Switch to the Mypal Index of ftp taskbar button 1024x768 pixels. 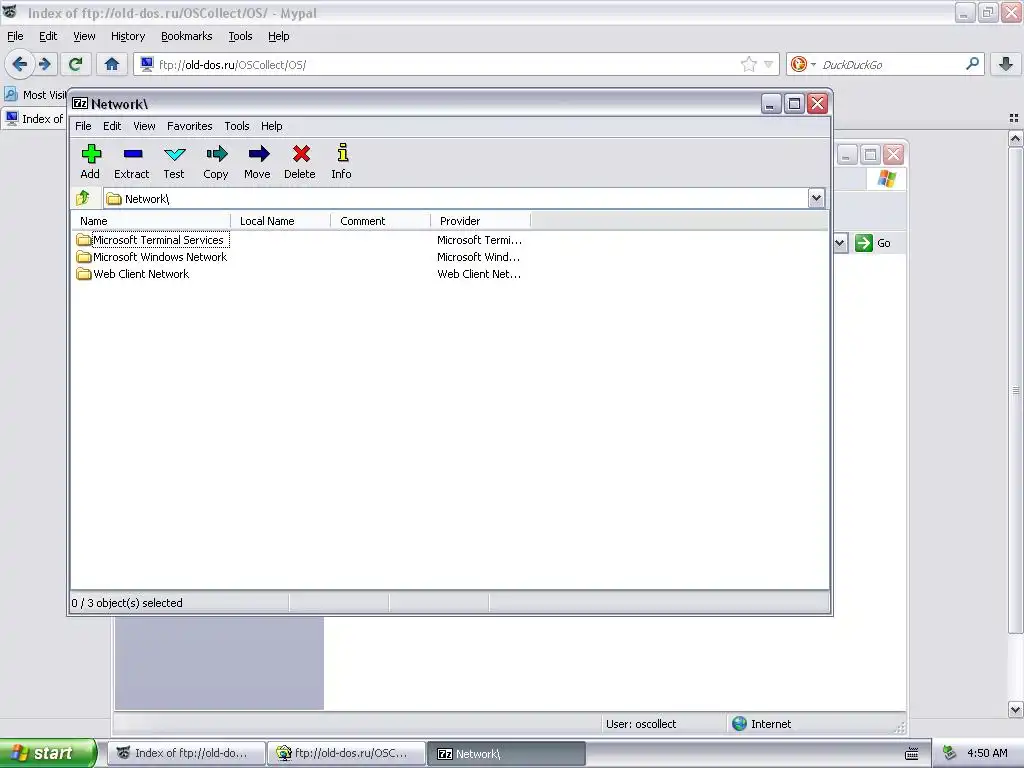[x=187, y=753]
